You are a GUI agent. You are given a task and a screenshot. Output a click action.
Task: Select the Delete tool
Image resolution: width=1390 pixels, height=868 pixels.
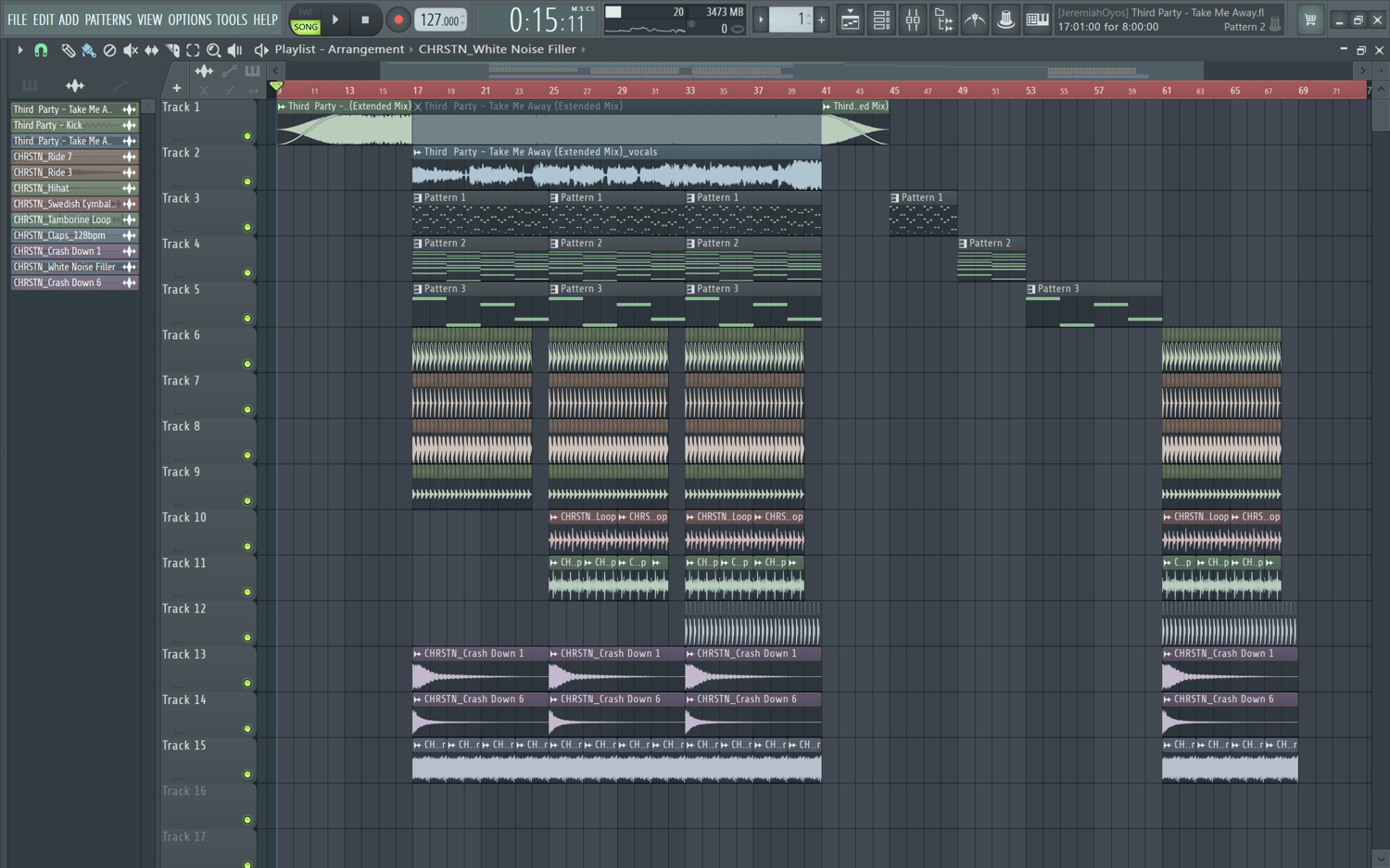pos(109,50)
